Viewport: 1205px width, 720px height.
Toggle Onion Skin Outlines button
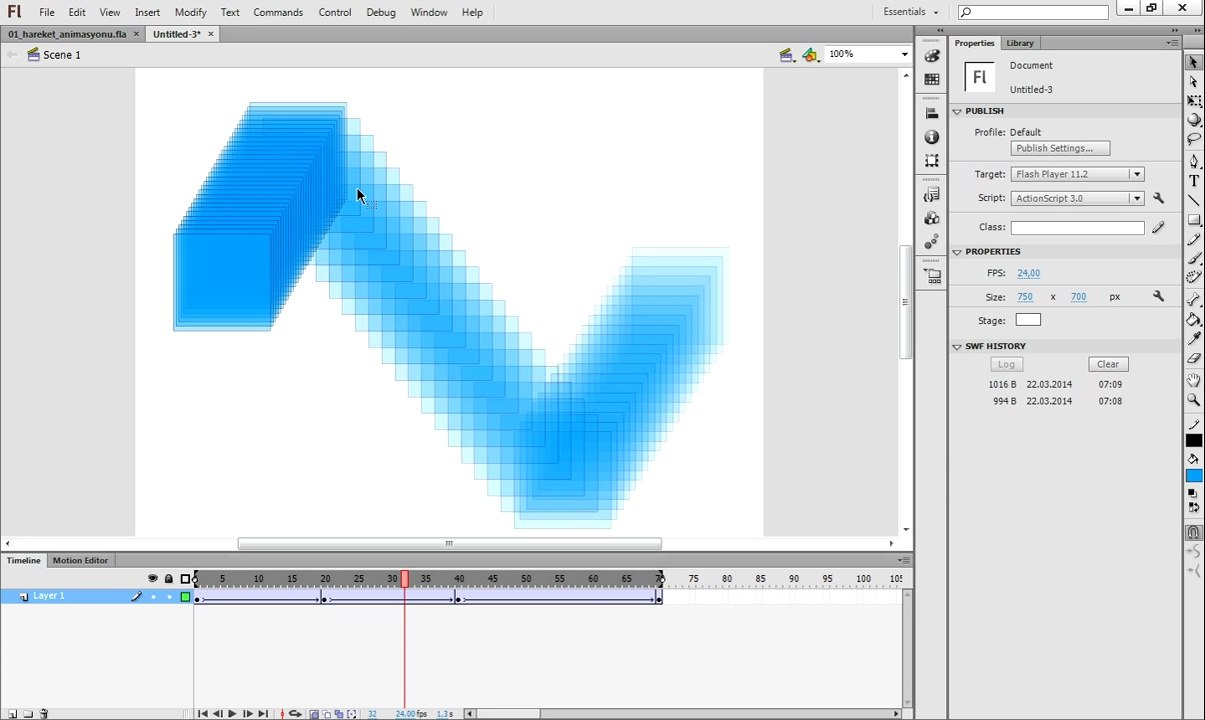[x=326, y=714]
